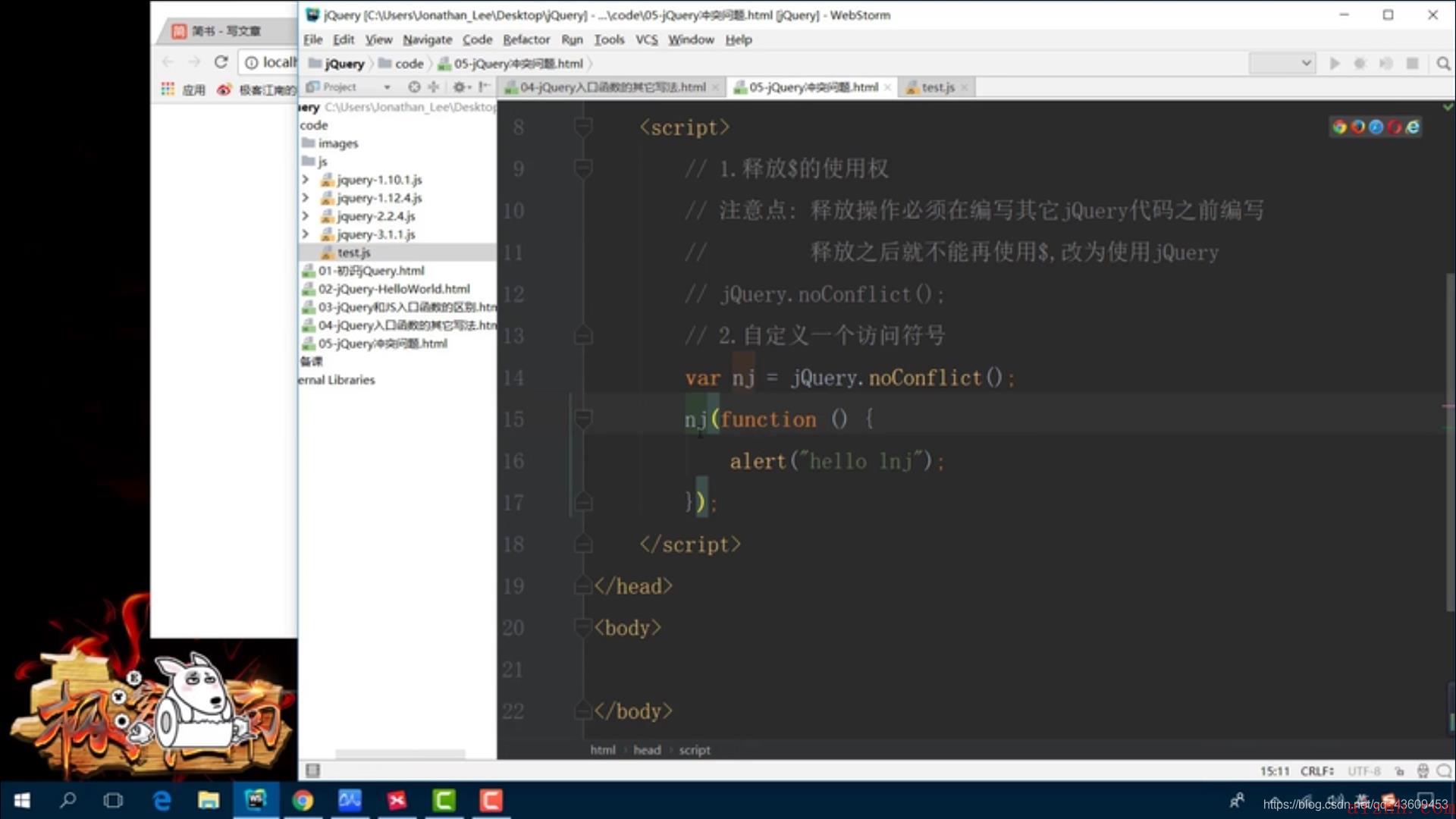Image resolution: width=1456 pixels, height=819 pixels.
Task: Open in Chrome browser icon in editor
Action: (1339, 127)
